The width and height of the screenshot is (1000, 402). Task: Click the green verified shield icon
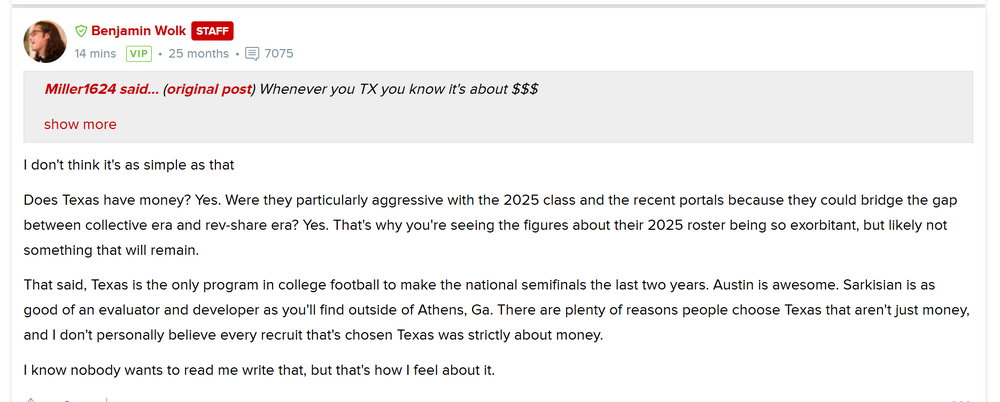click(x=81, y=31)
